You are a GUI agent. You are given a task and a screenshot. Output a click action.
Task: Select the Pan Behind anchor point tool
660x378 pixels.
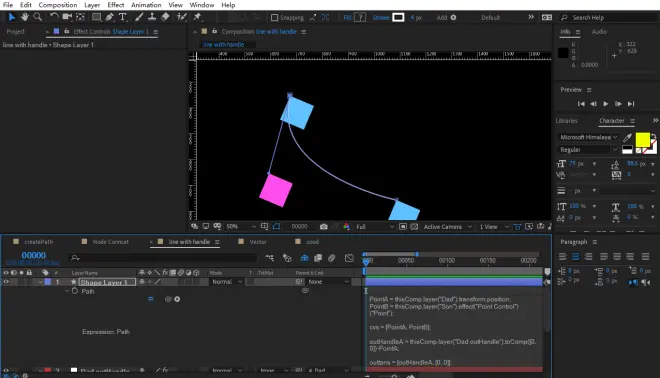point(80,17)
